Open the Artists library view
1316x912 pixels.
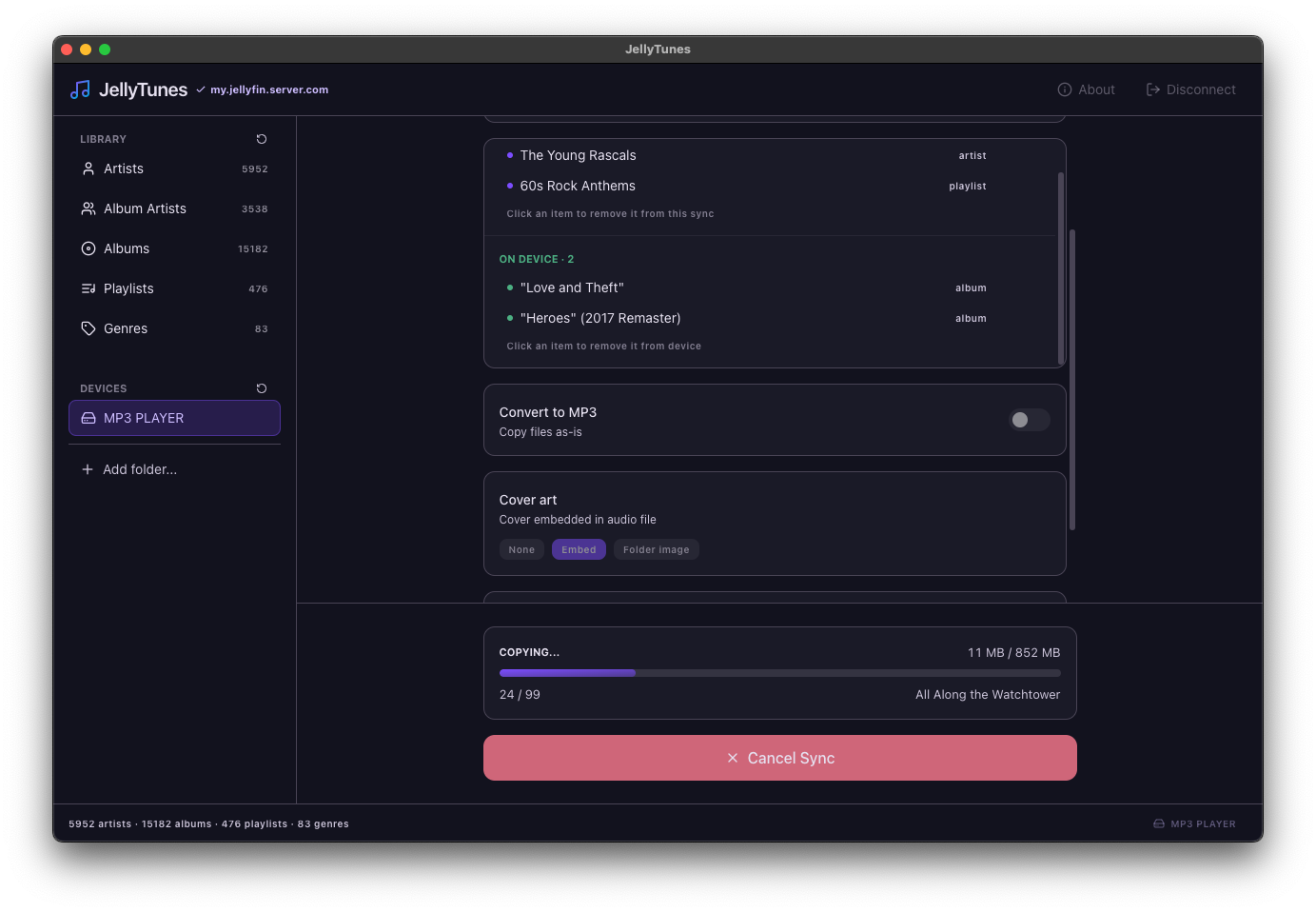pos(174,169)
